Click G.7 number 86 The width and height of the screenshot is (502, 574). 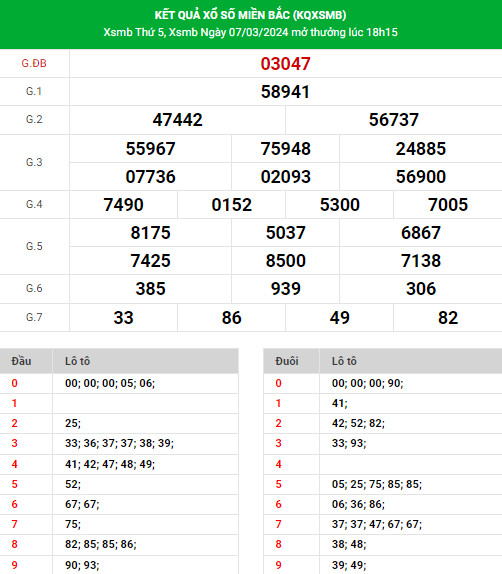coord(231,318)
